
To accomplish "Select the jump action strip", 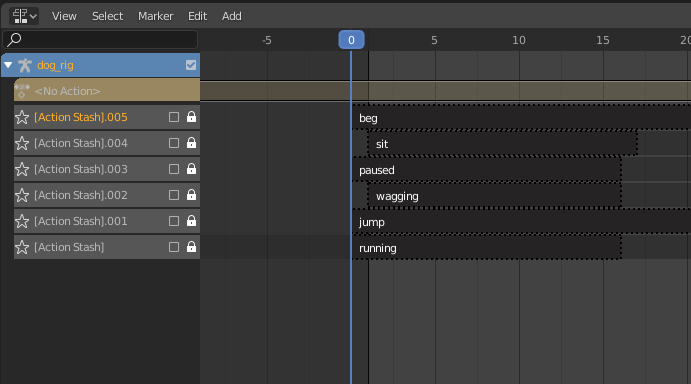I will (x=521, y=222).
